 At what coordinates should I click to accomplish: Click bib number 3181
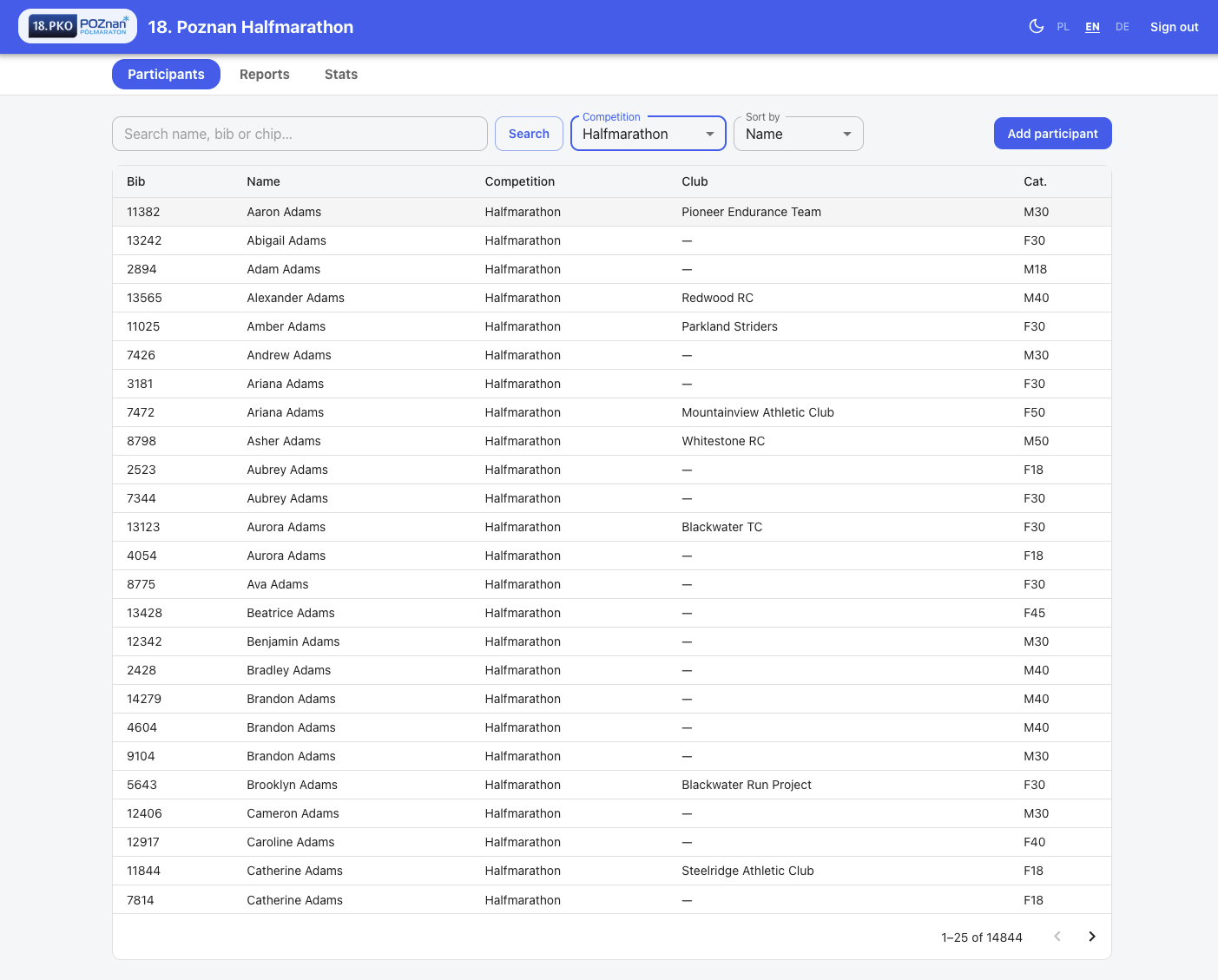pos(141,384)
